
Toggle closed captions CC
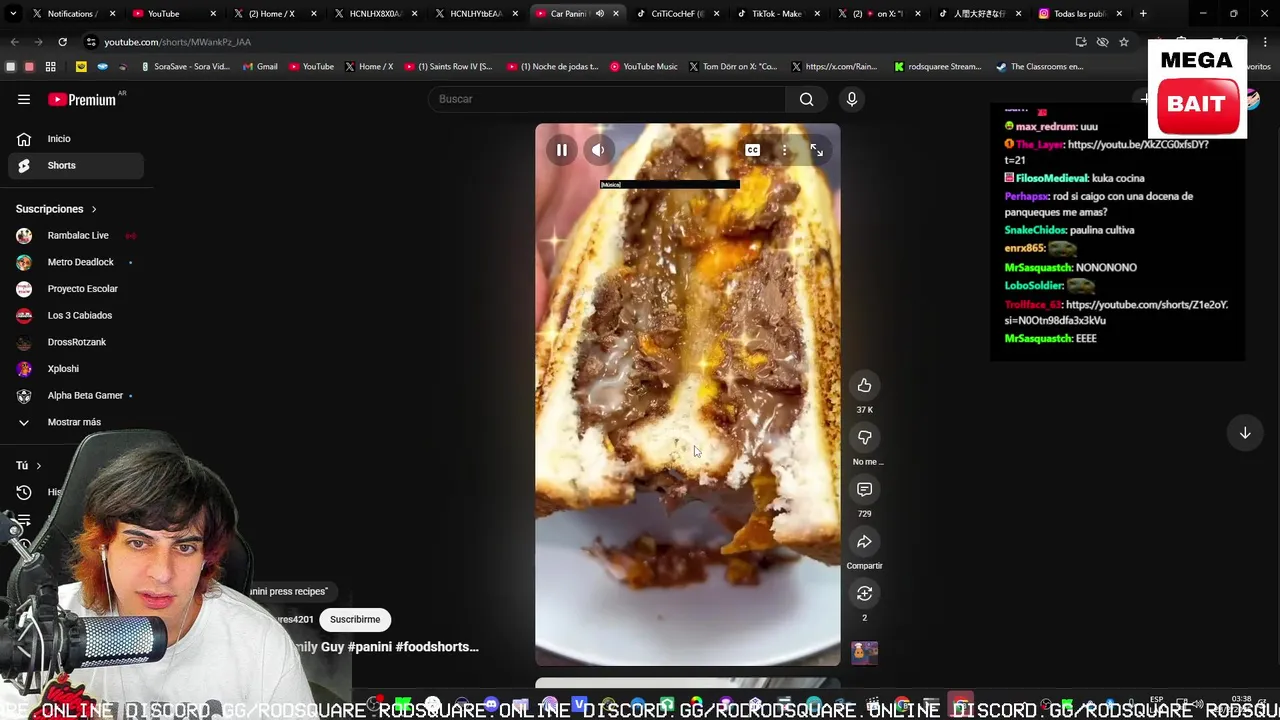[752, 150]
